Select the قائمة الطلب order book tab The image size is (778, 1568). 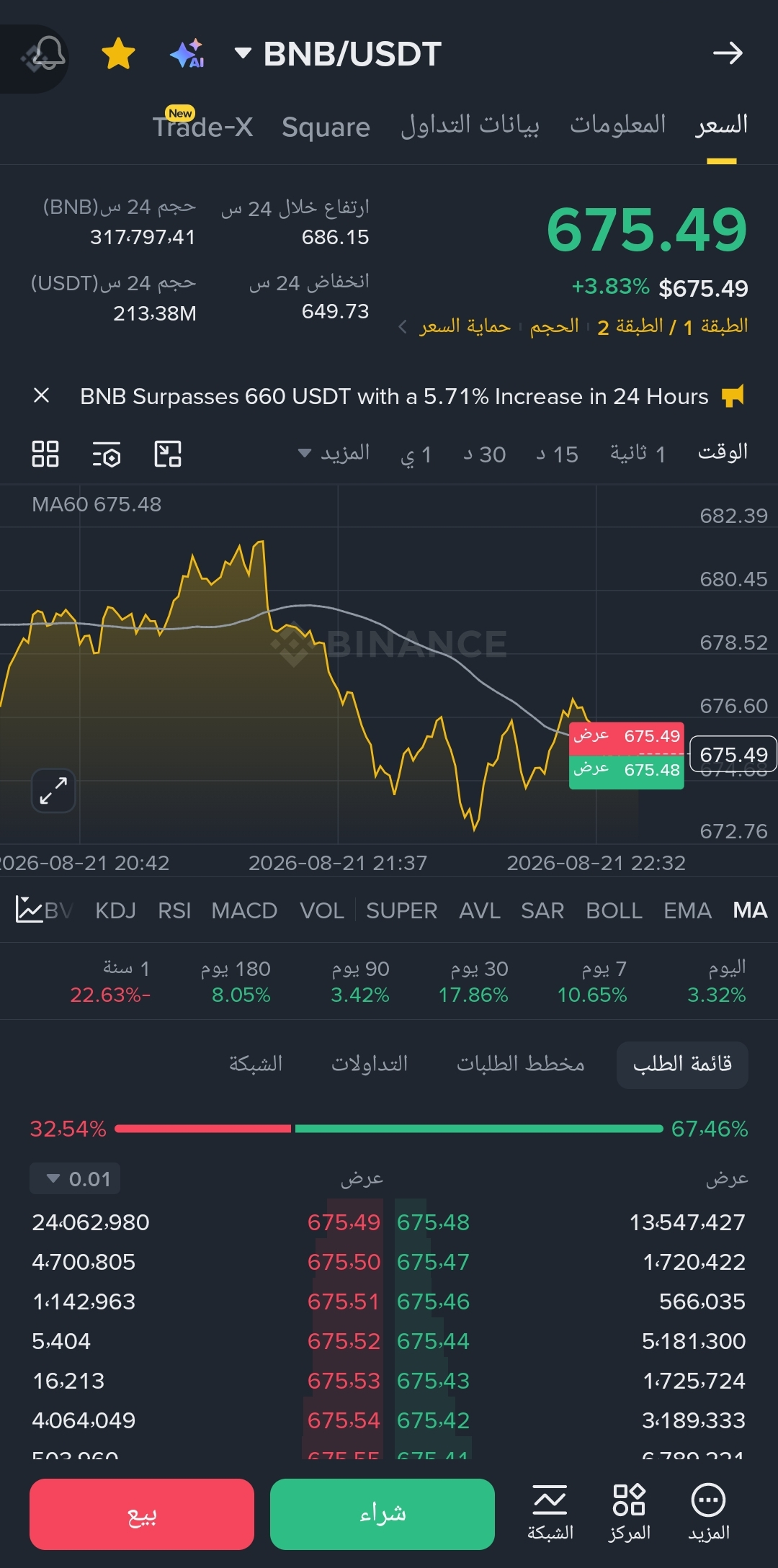[x=682, y=1065]
